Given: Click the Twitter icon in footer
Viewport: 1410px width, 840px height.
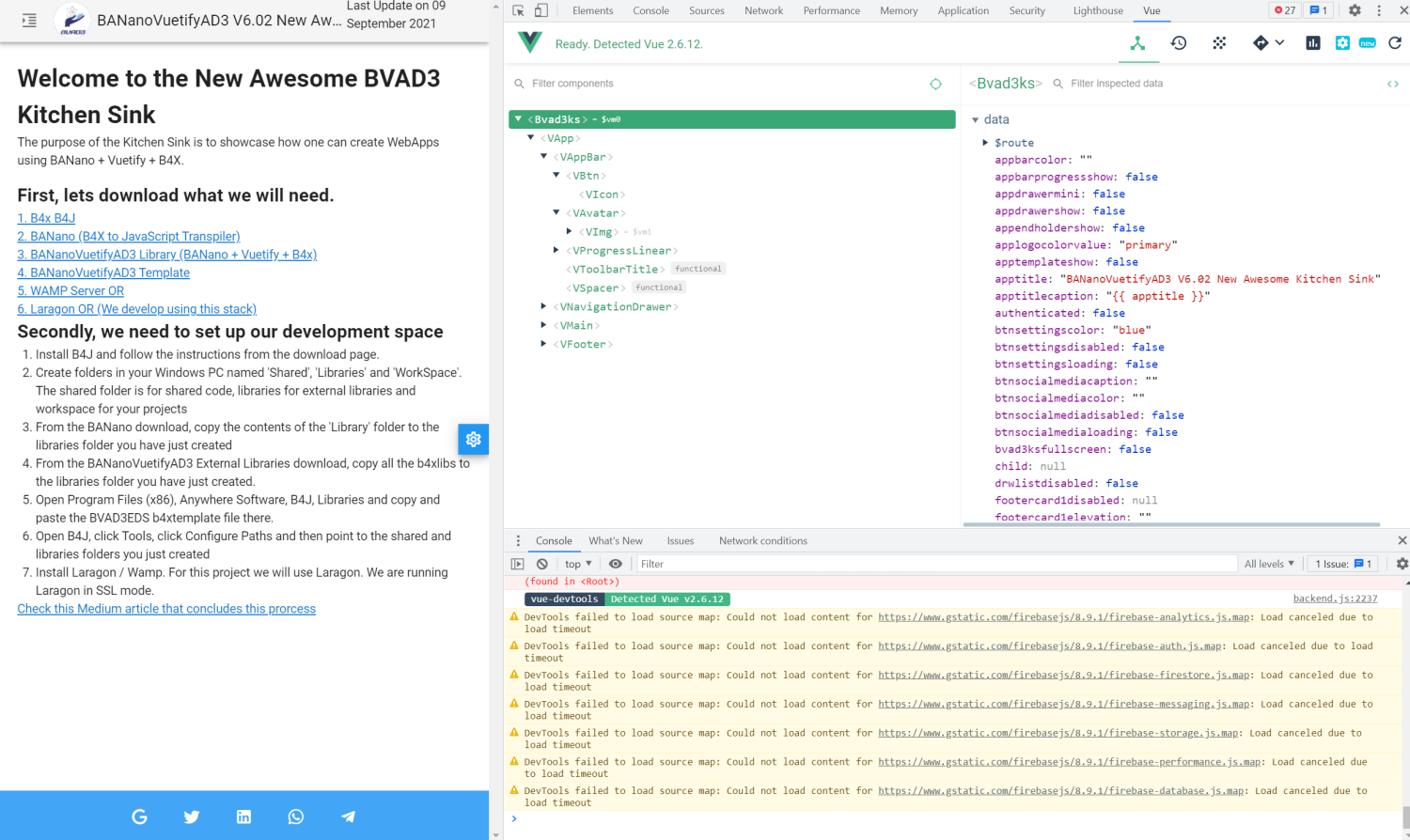Looking at the screenshot, I should tap(192, 817).
